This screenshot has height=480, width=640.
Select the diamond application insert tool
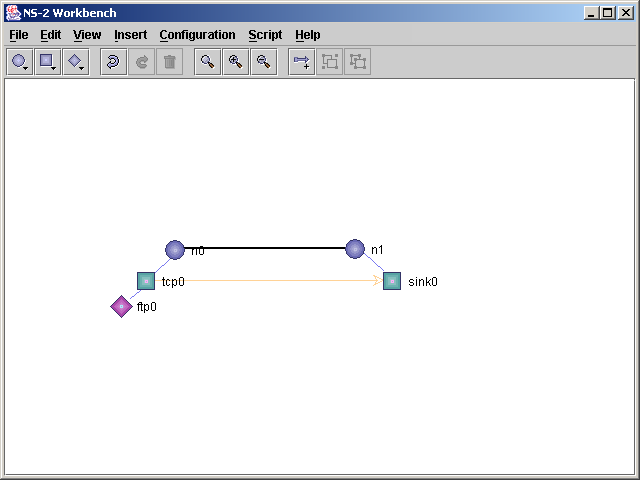pyautogui.click(x=76, y=62)
